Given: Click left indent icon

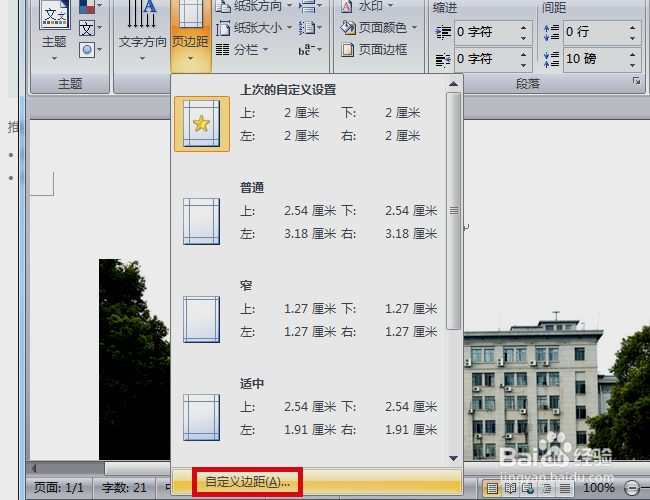Looking at the screenshot, I should click(443, 32).
